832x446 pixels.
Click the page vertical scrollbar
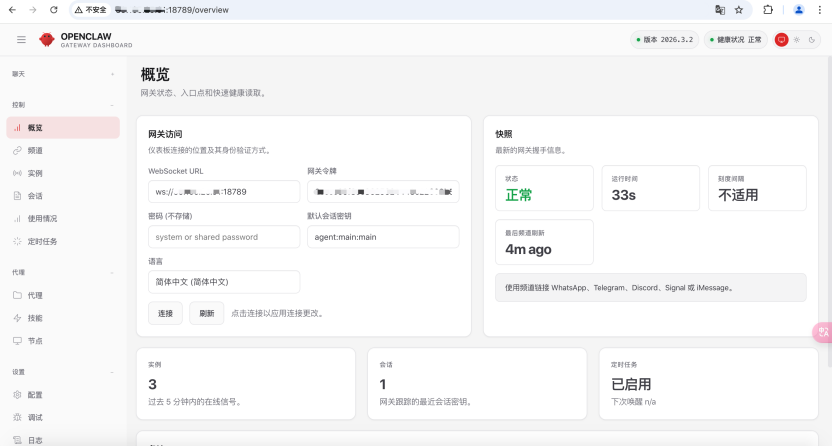(829, 212)
